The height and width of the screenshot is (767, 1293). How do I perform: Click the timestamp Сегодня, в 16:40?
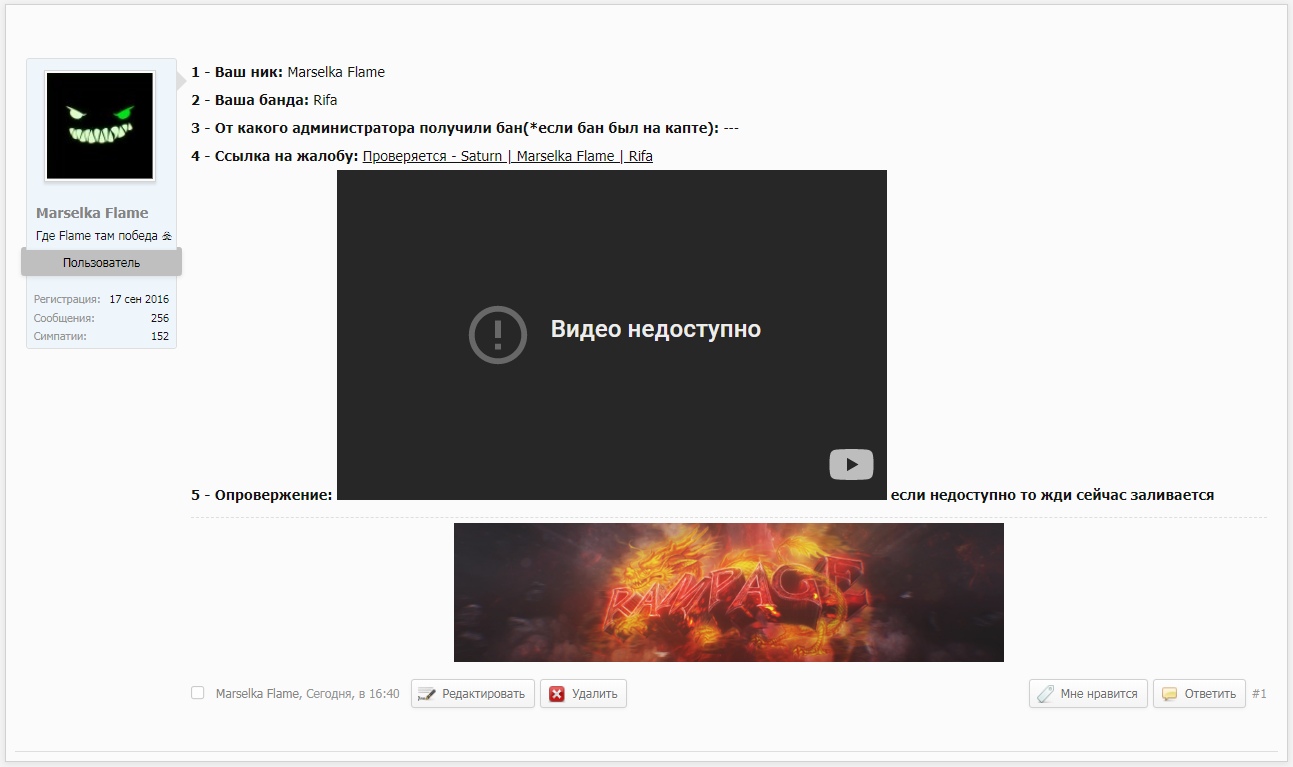352,694
